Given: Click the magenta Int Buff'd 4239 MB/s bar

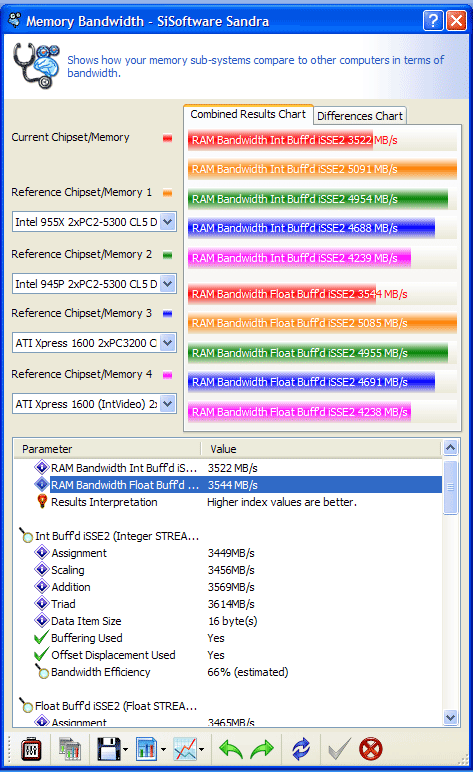Looking at the screenshot, I should tap(299, 258).
